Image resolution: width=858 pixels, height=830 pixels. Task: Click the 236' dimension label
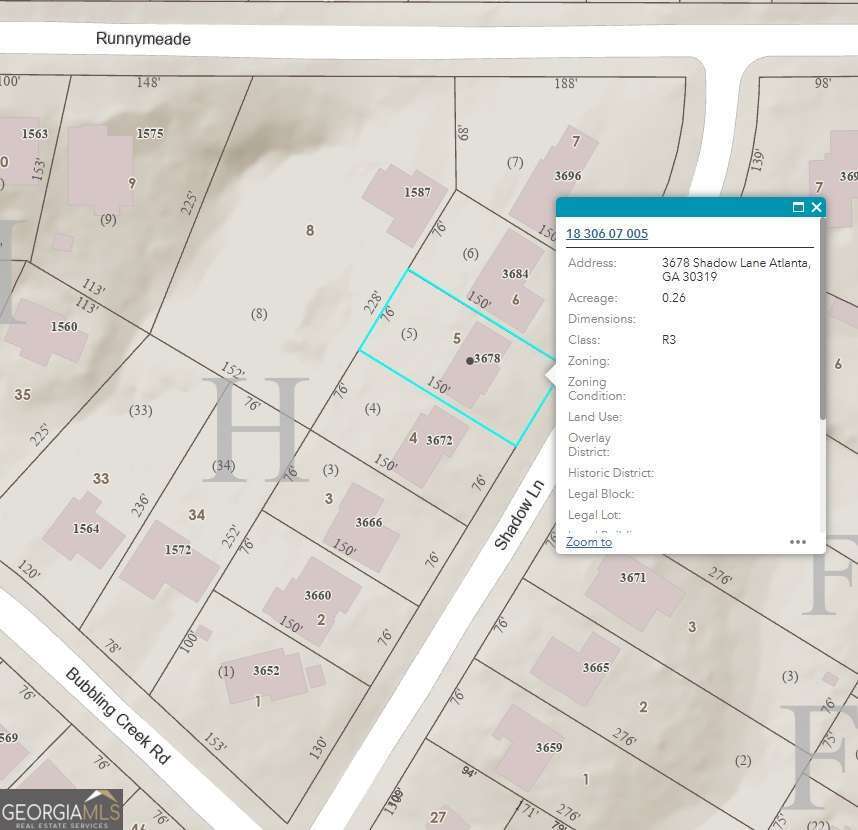click(140, 504)
